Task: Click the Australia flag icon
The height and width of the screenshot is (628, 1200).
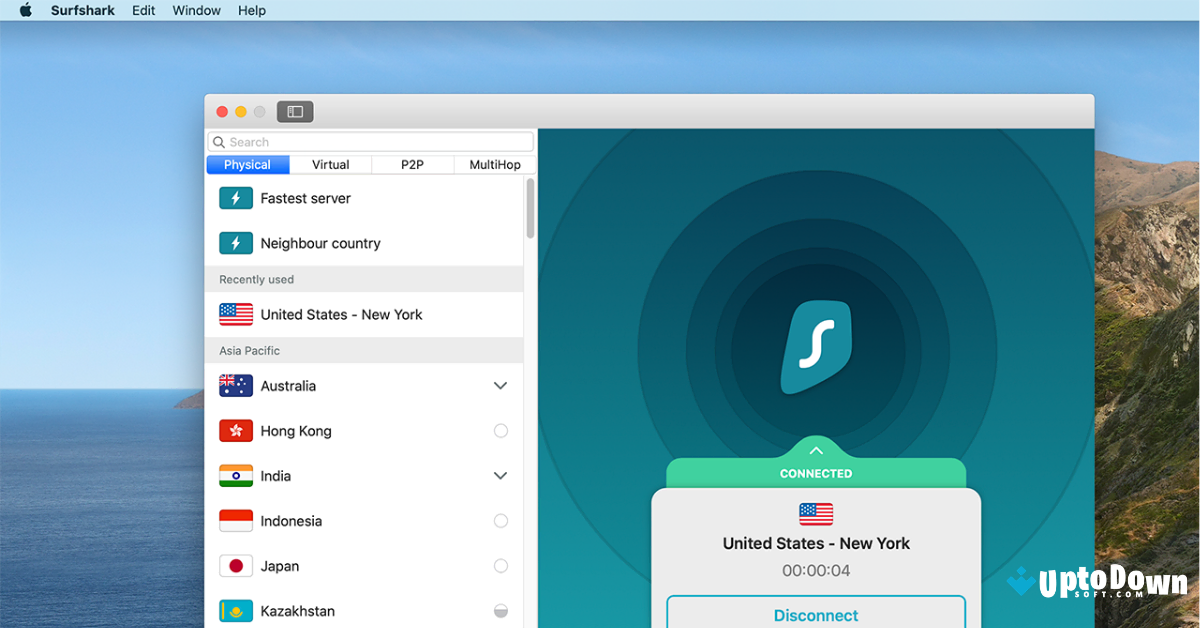Action: pyautogui.click(x=236, y=385)
